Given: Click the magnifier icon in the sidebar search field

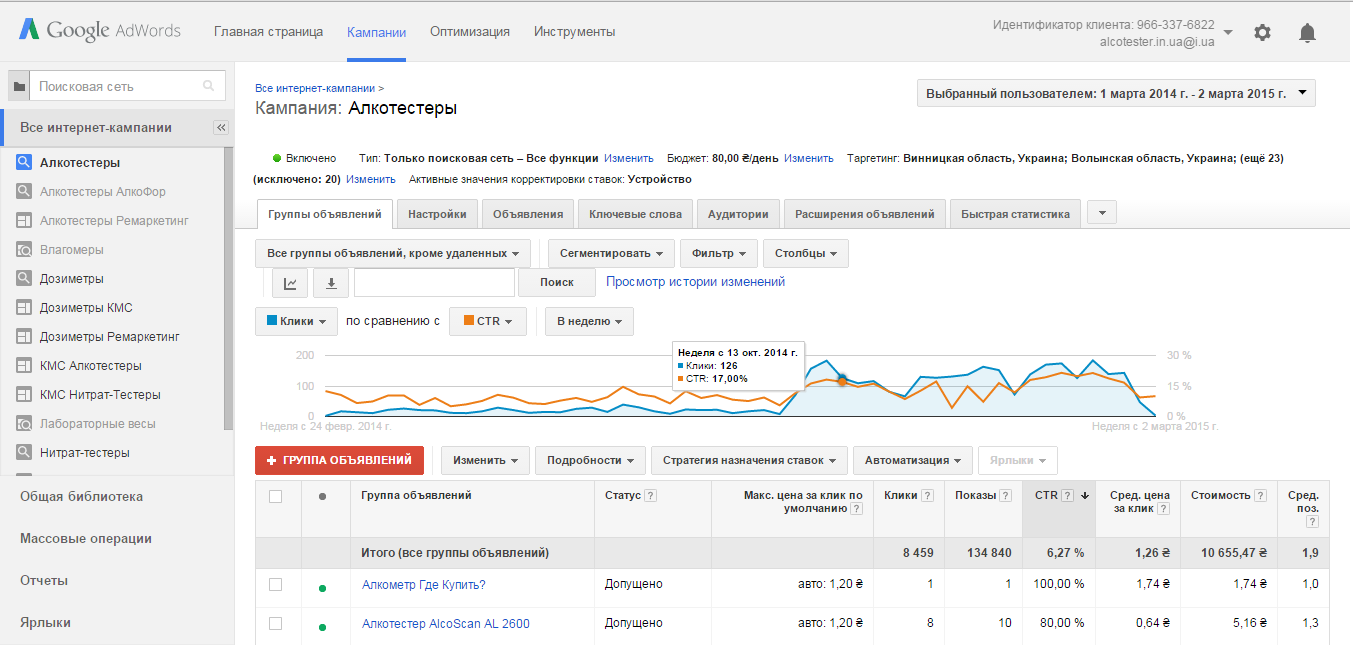Looking at the screenshot, I should click(x=209, y=87).
